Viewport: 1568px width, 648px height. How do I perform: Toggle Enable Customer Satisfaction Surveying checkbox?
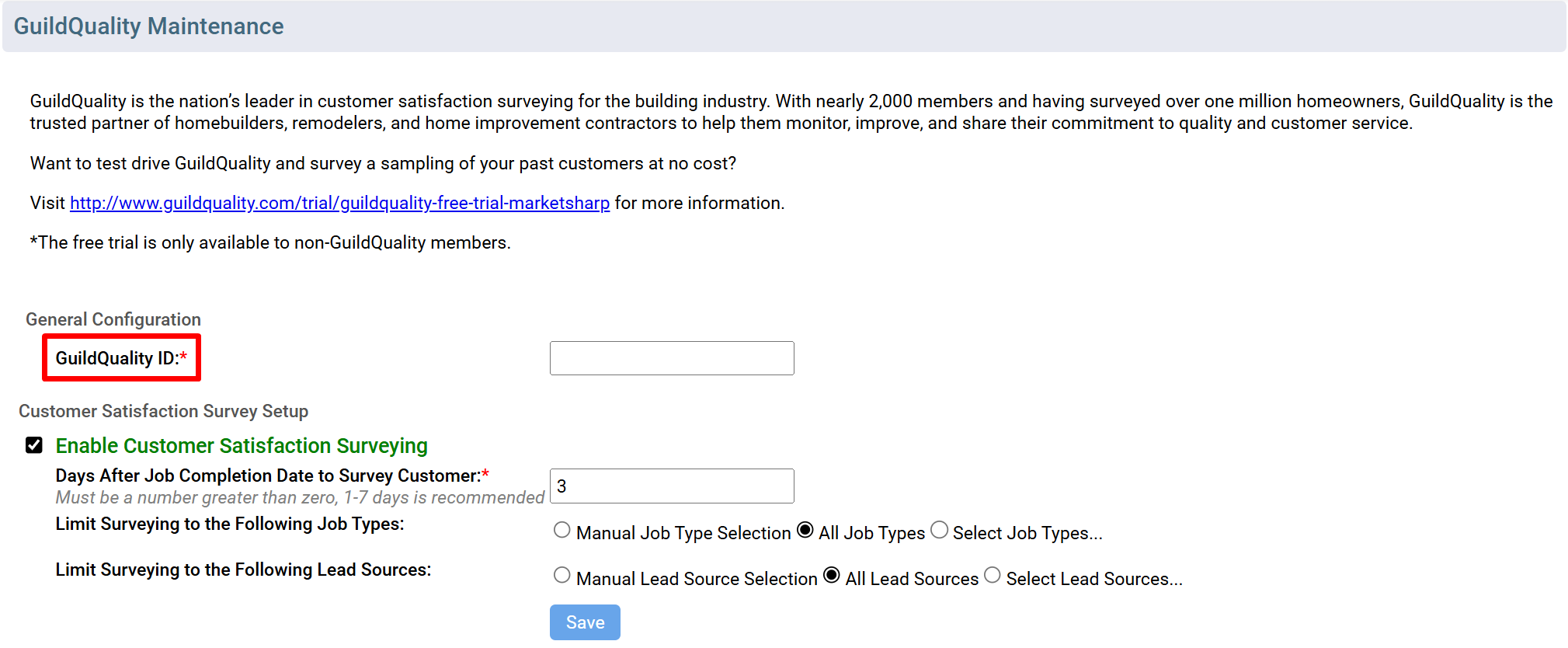point(34,445)
